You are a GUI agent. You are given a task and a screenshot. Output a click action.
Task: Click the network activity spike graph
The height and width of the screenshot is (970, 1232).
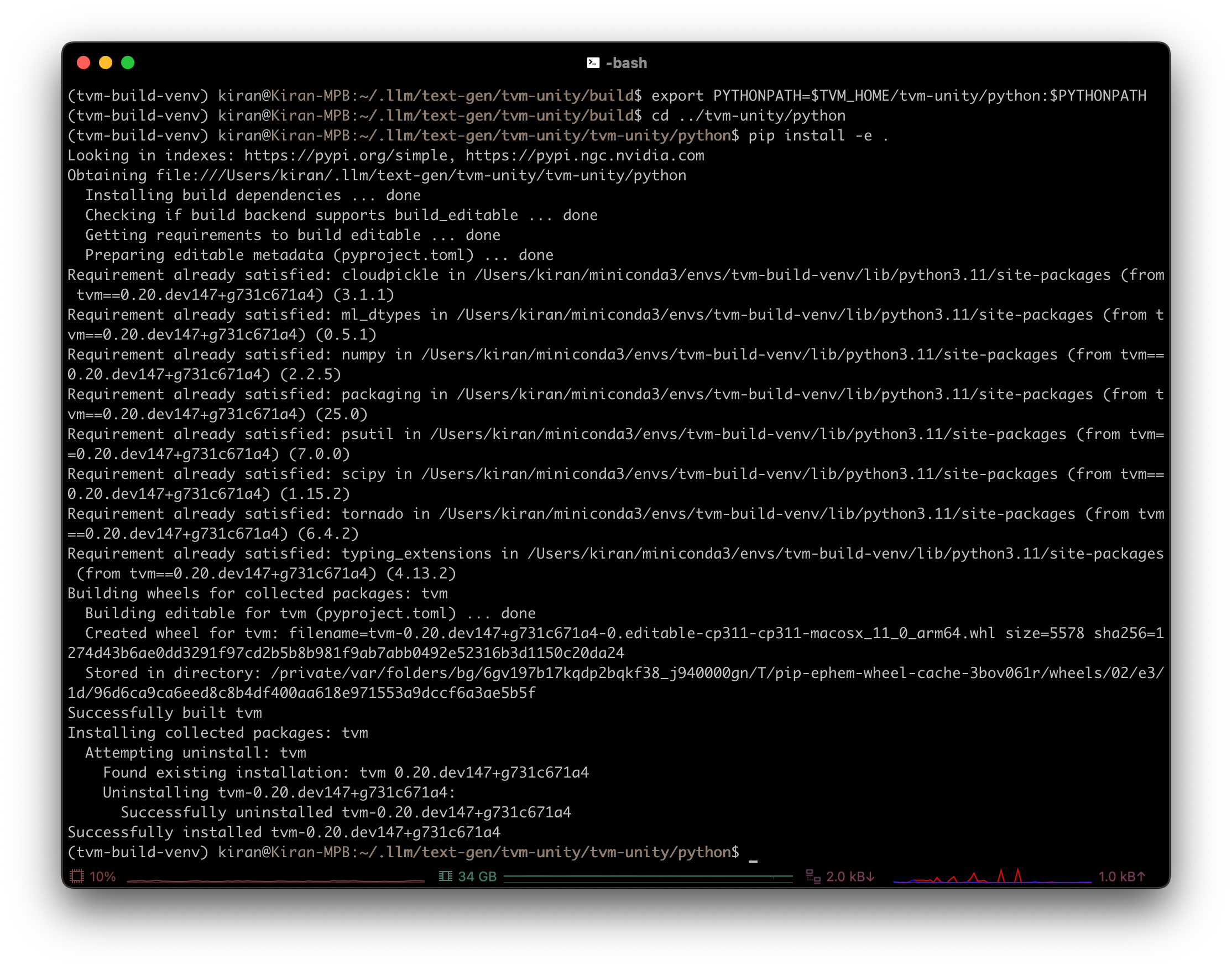tap(992, 875)
